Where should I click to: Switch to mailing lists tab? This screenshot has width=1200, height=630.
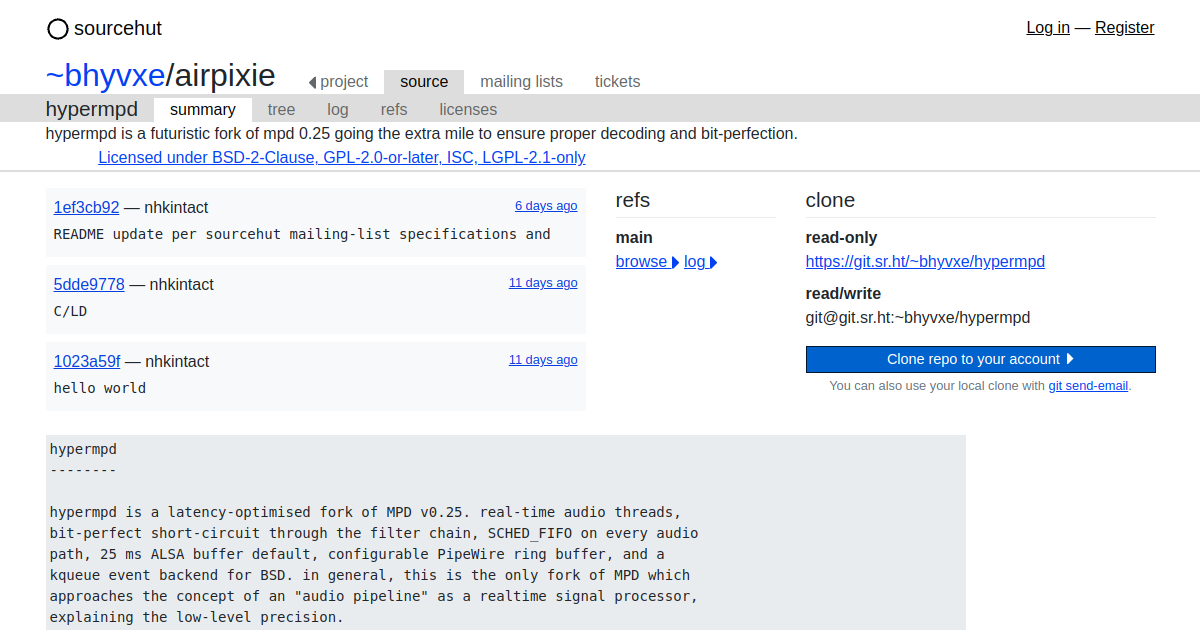pos(521,82)
